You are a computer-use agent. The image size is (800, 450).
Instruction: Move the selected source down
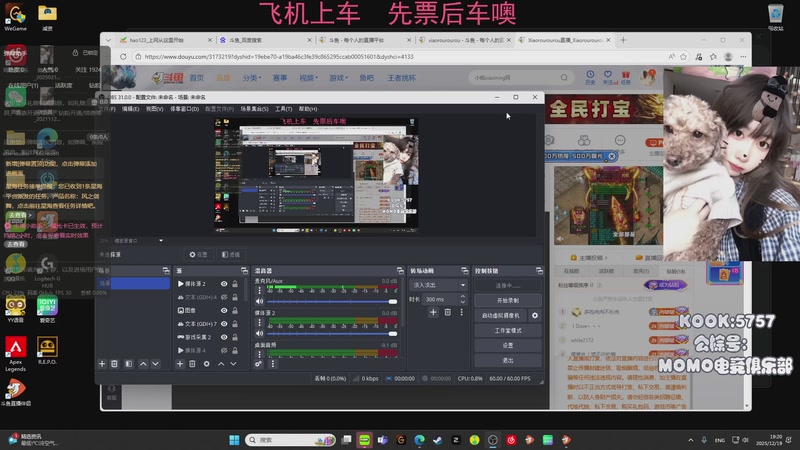click(x=233, y=364)
